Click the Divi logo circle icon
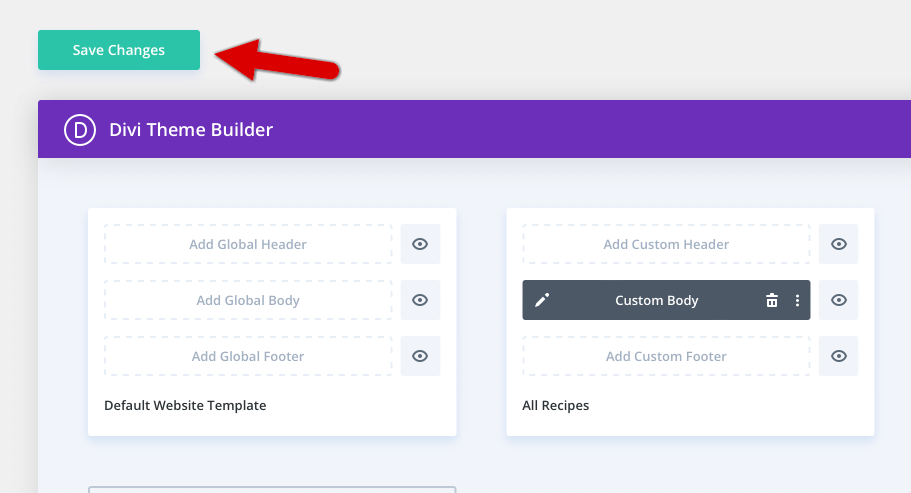This screenshot has width=911, height=493. tap(80, 129)
